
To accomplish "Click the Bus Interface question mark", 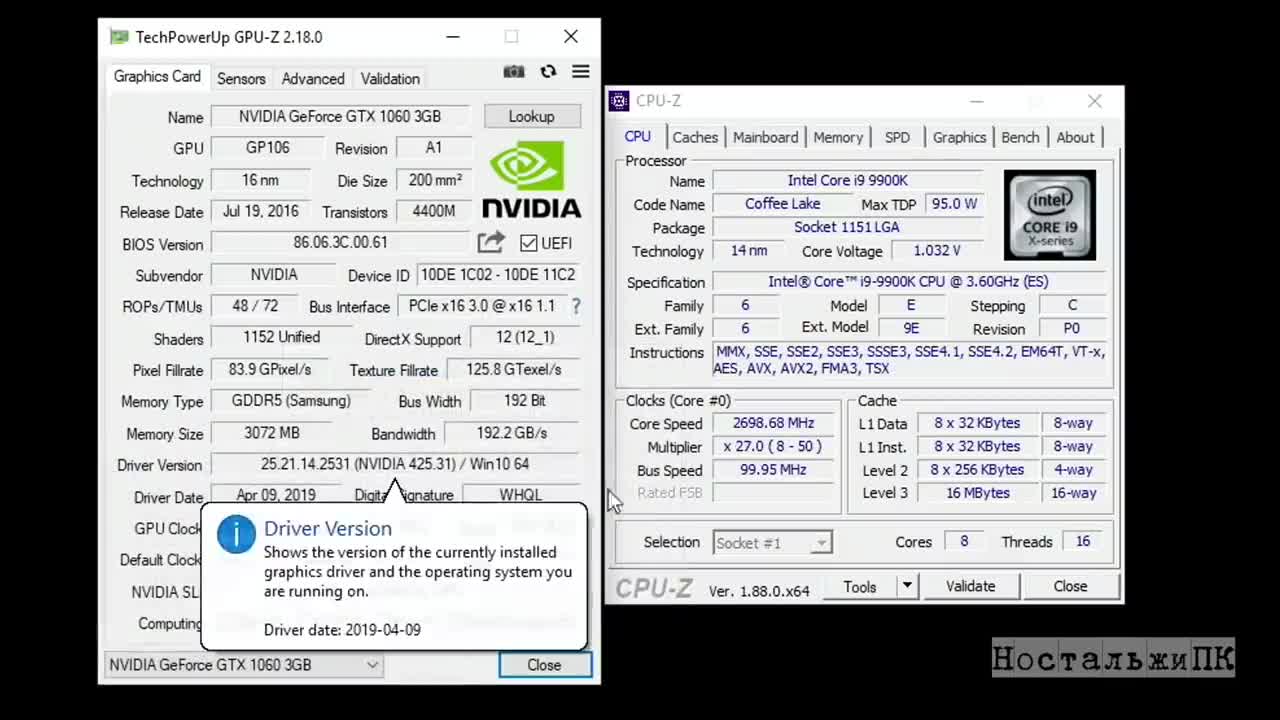I will (x=576, y=306).
